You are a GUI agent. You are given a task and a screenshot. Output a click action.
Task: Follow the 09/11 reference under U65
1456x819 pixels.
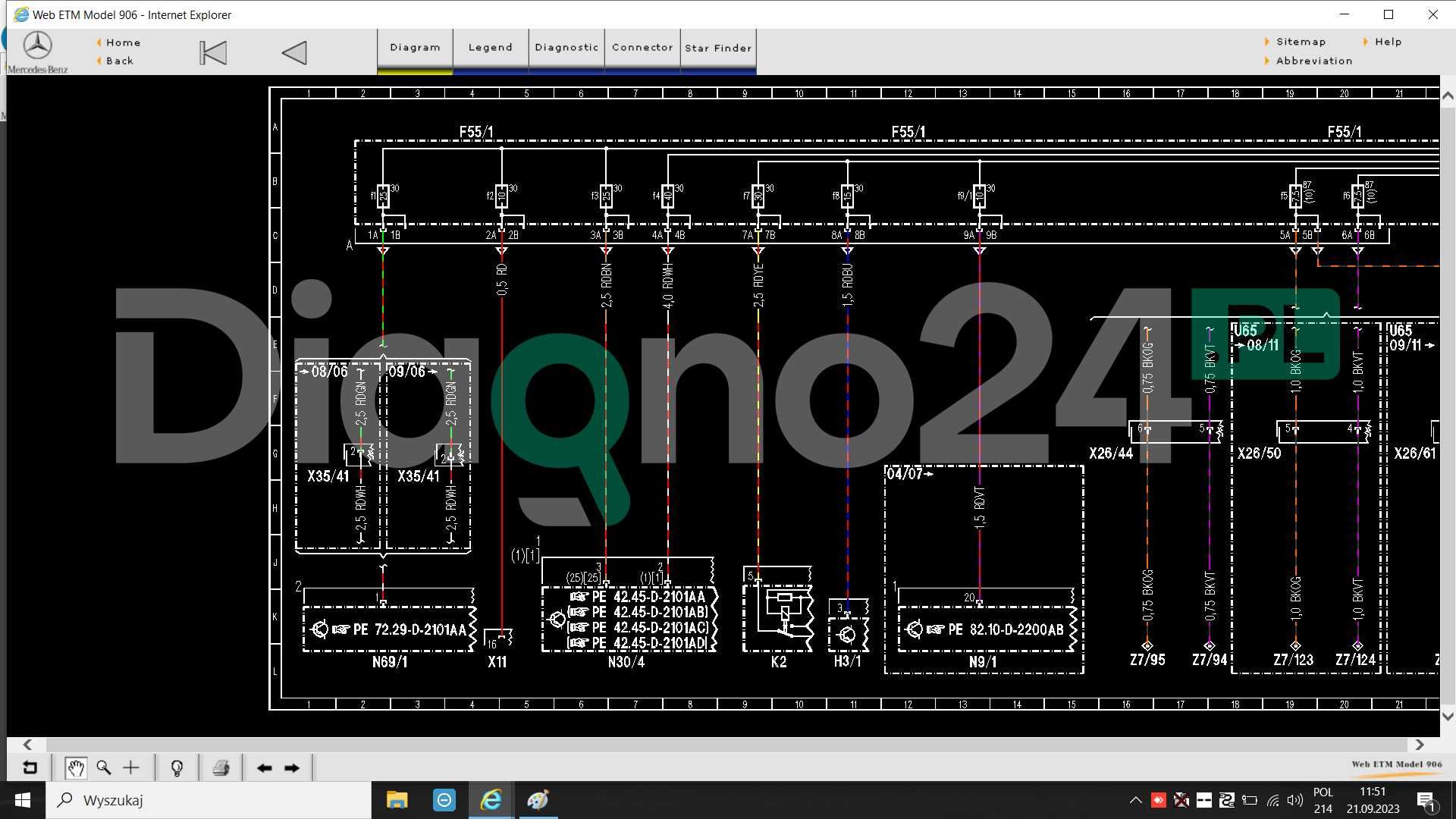1411,345
